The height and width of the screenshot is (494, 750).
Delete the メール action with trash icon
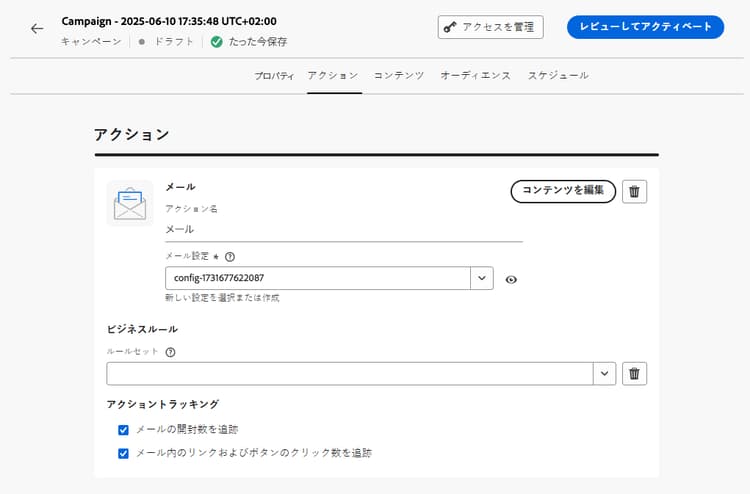coord(634,192)
